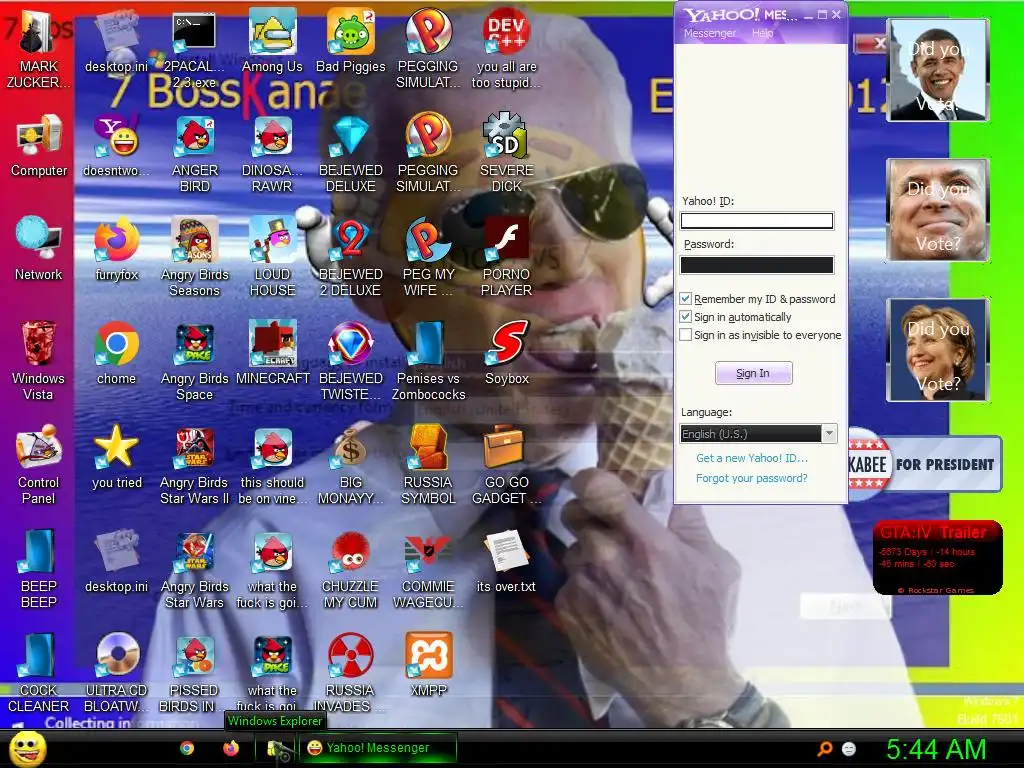Focus the Yahoo! ID text field
The image size is (1024, 768).
(757, 221)
